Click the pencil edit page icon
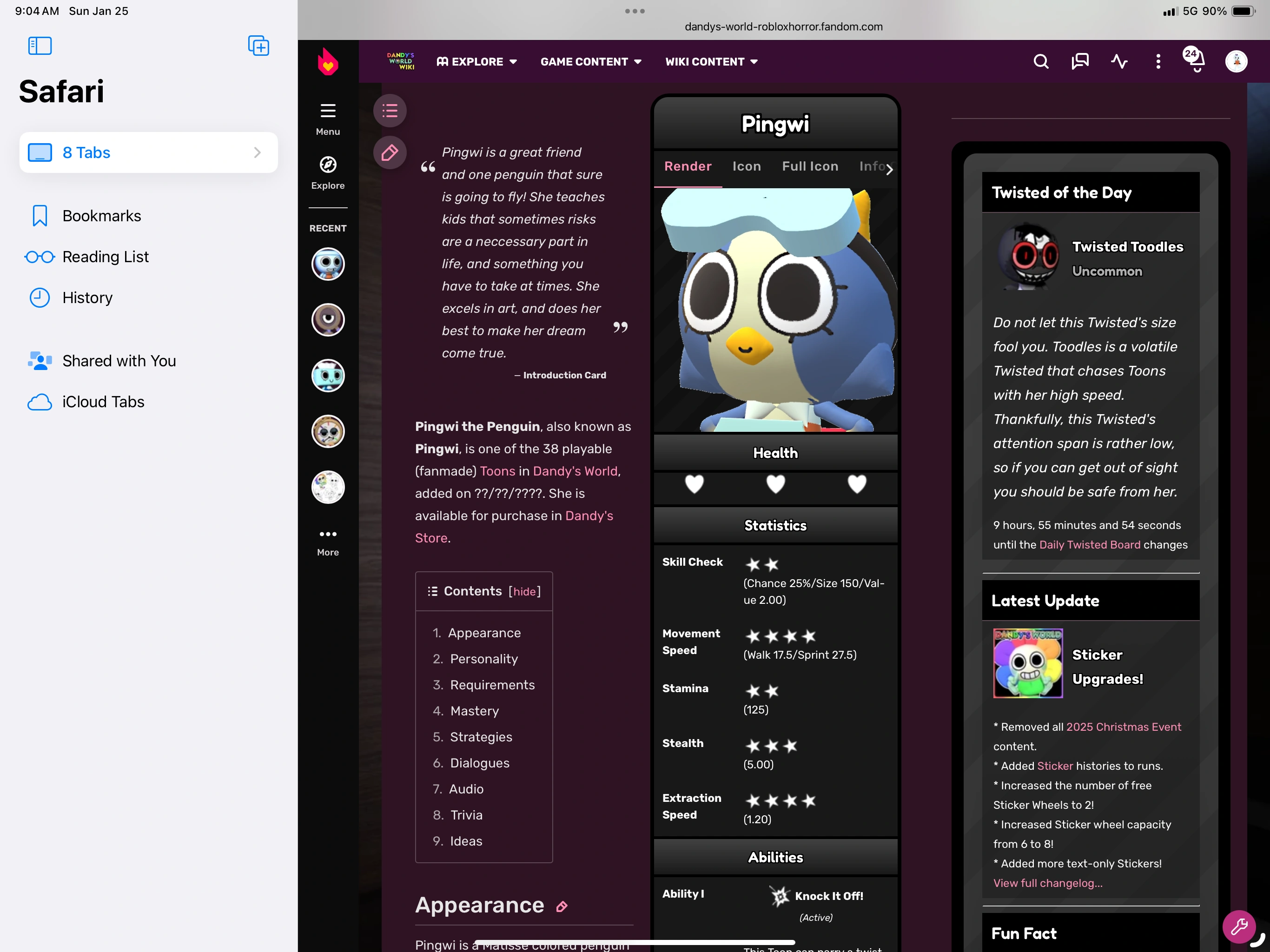Screen dimensions: 1270x952 pyautogui.click(x=390, y=153)
